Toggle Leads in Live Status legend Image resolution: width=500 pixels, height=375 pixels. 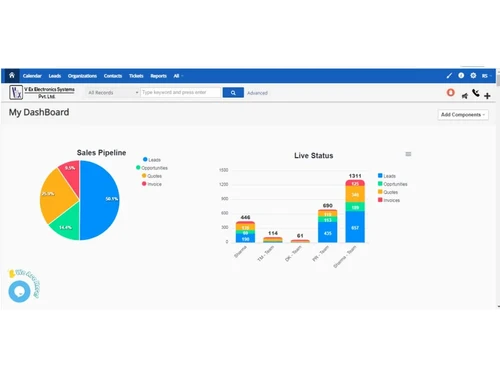[387, 176]
